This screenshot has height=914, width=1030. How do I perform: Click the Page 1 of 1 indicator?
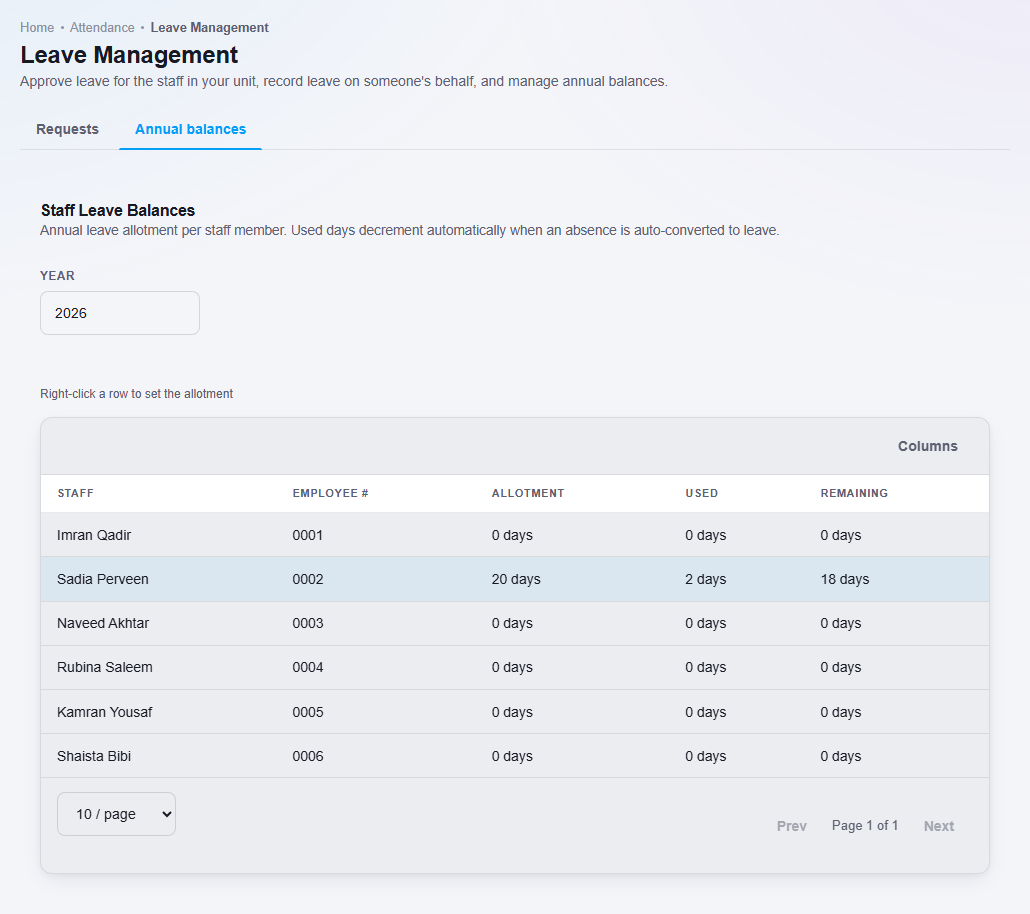(x=865, y=825)
